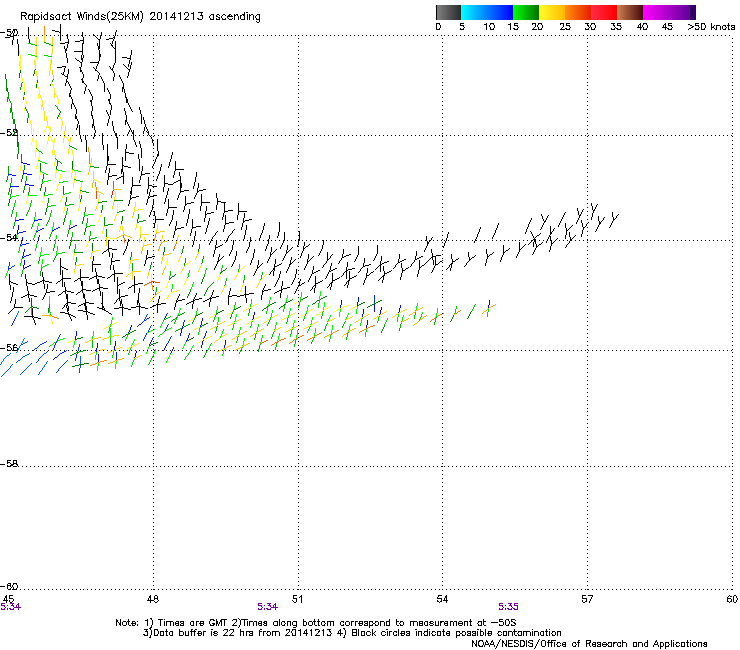Click the '40' label under the color bar

coord(642,27)
